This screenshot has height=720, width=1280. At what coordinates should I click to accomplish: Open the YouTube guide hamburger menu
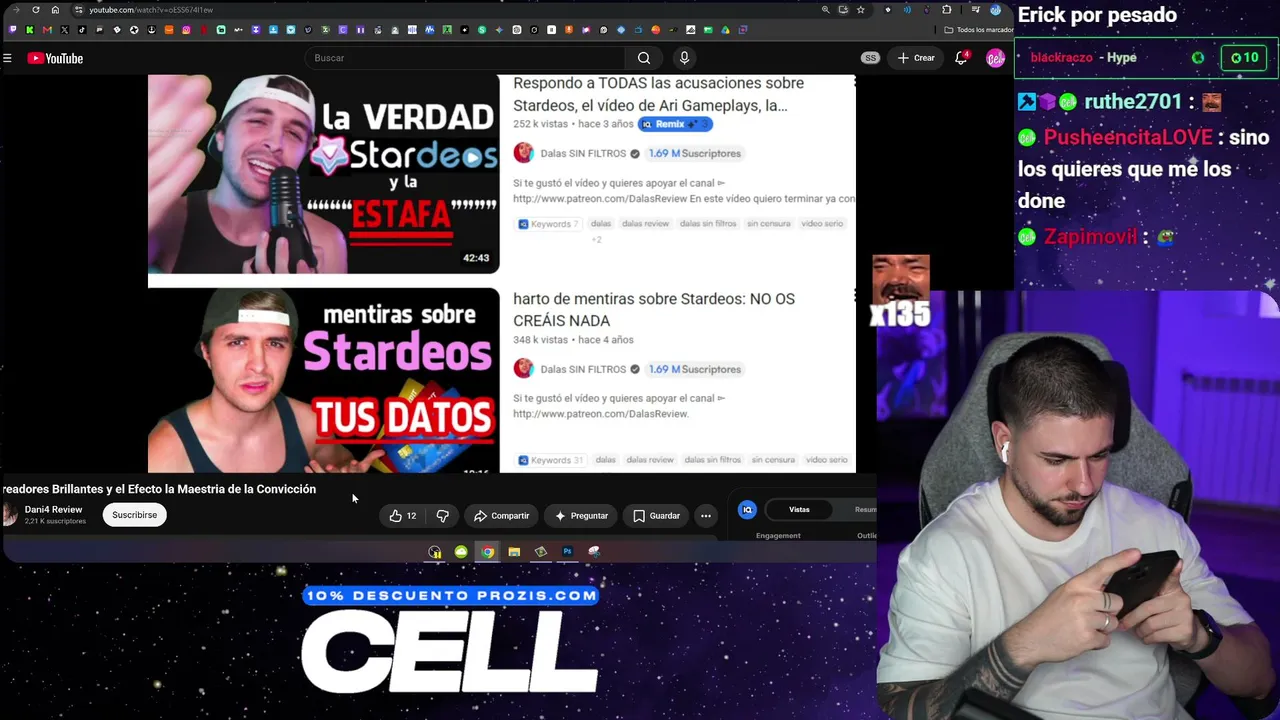7,58
